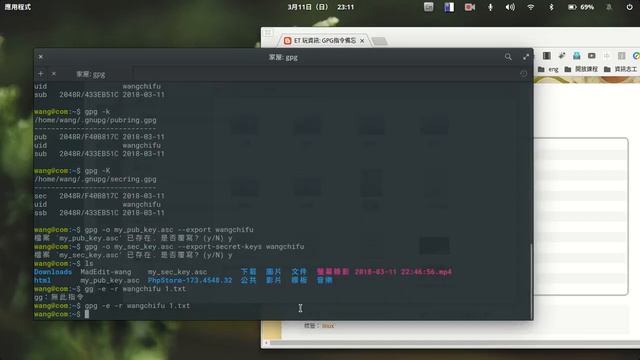Close the 家屋: gpg terminal tab

[54, 74]
